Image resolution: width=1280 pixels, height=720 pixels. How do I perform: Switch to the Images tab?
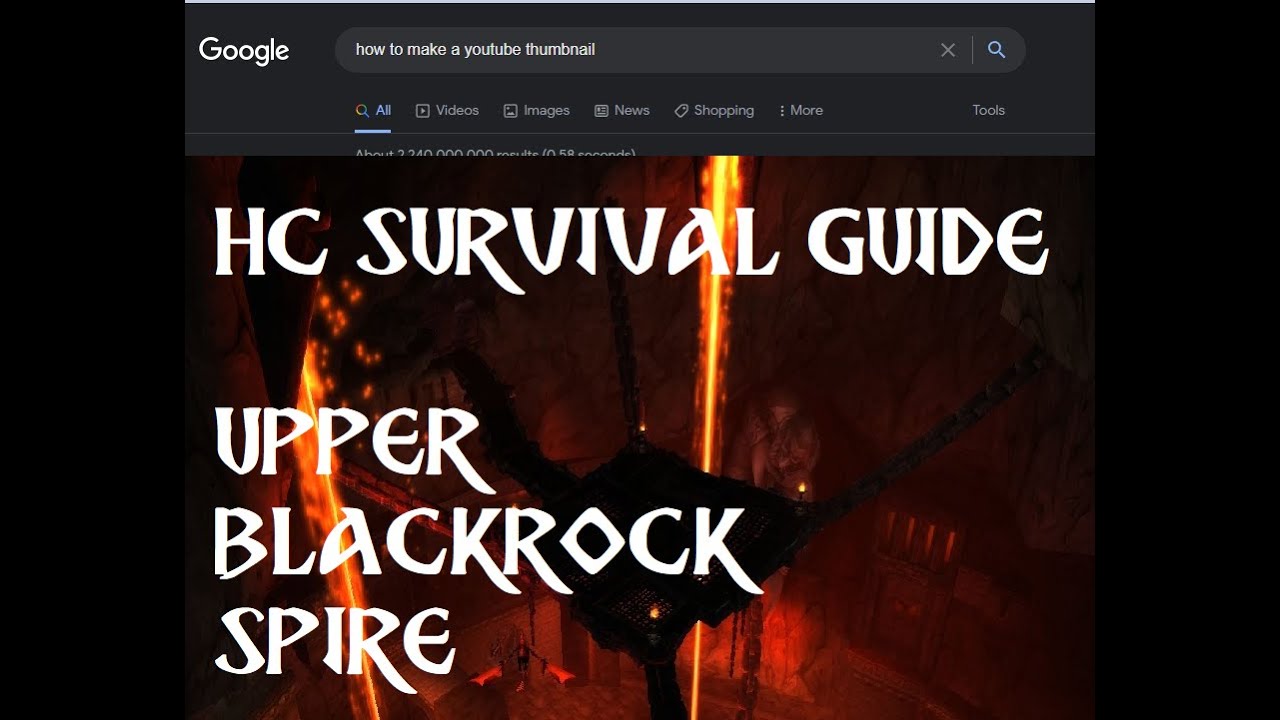[536, 111]
